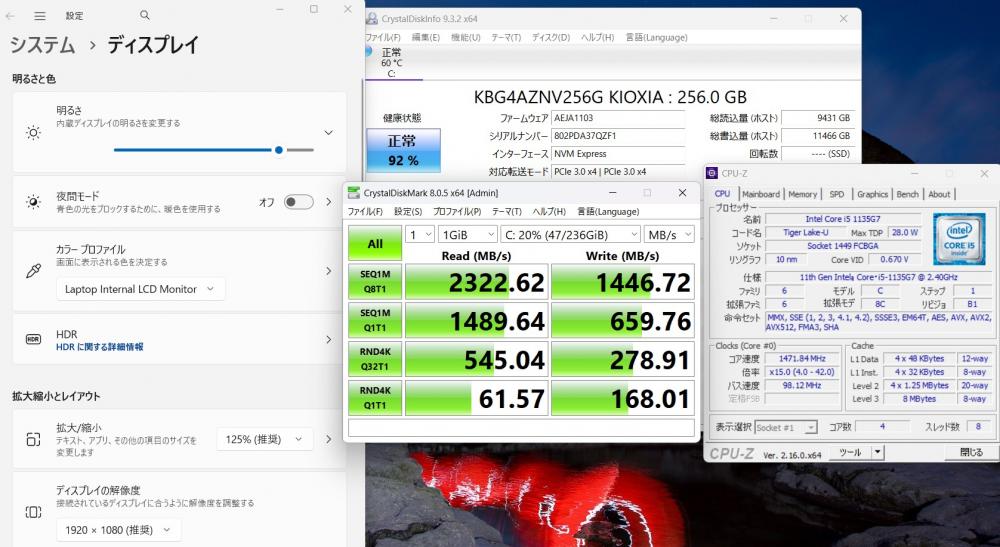Image resolution: width=1000 pixels, height=547 pixels.
Task: Expand the brightness section chevron
Action: [x=328, y=133]
